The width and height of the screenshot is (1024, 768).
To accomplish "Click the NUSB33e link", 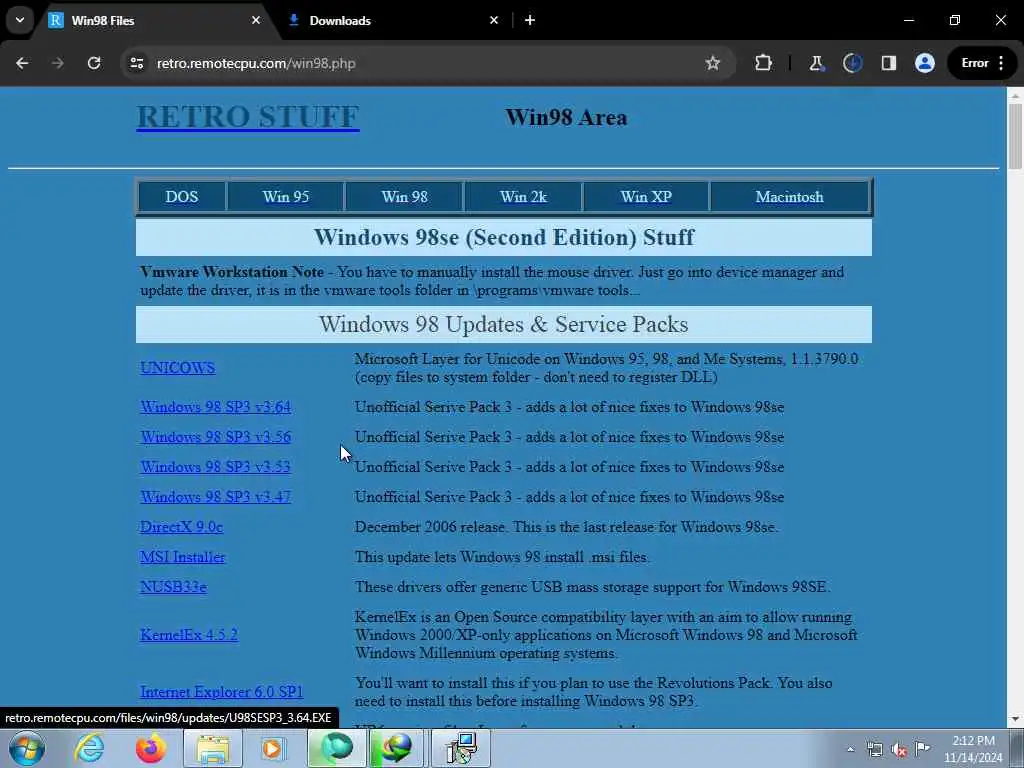I will pyautogui.click(x=173, y=587).
